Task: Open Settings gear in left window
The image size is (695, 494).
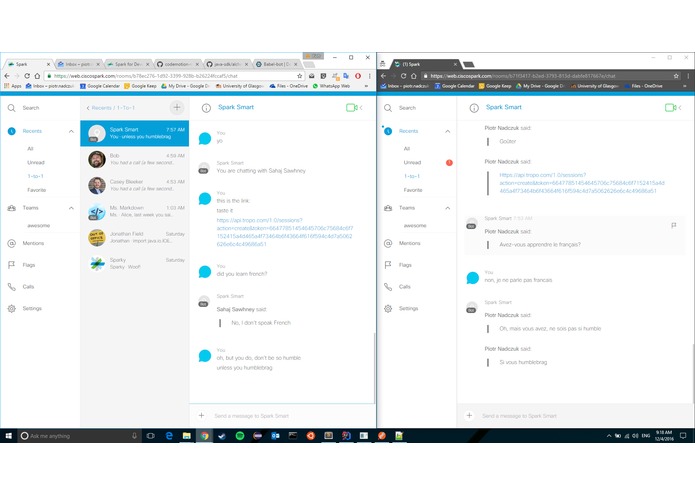Action: point(12,308)
